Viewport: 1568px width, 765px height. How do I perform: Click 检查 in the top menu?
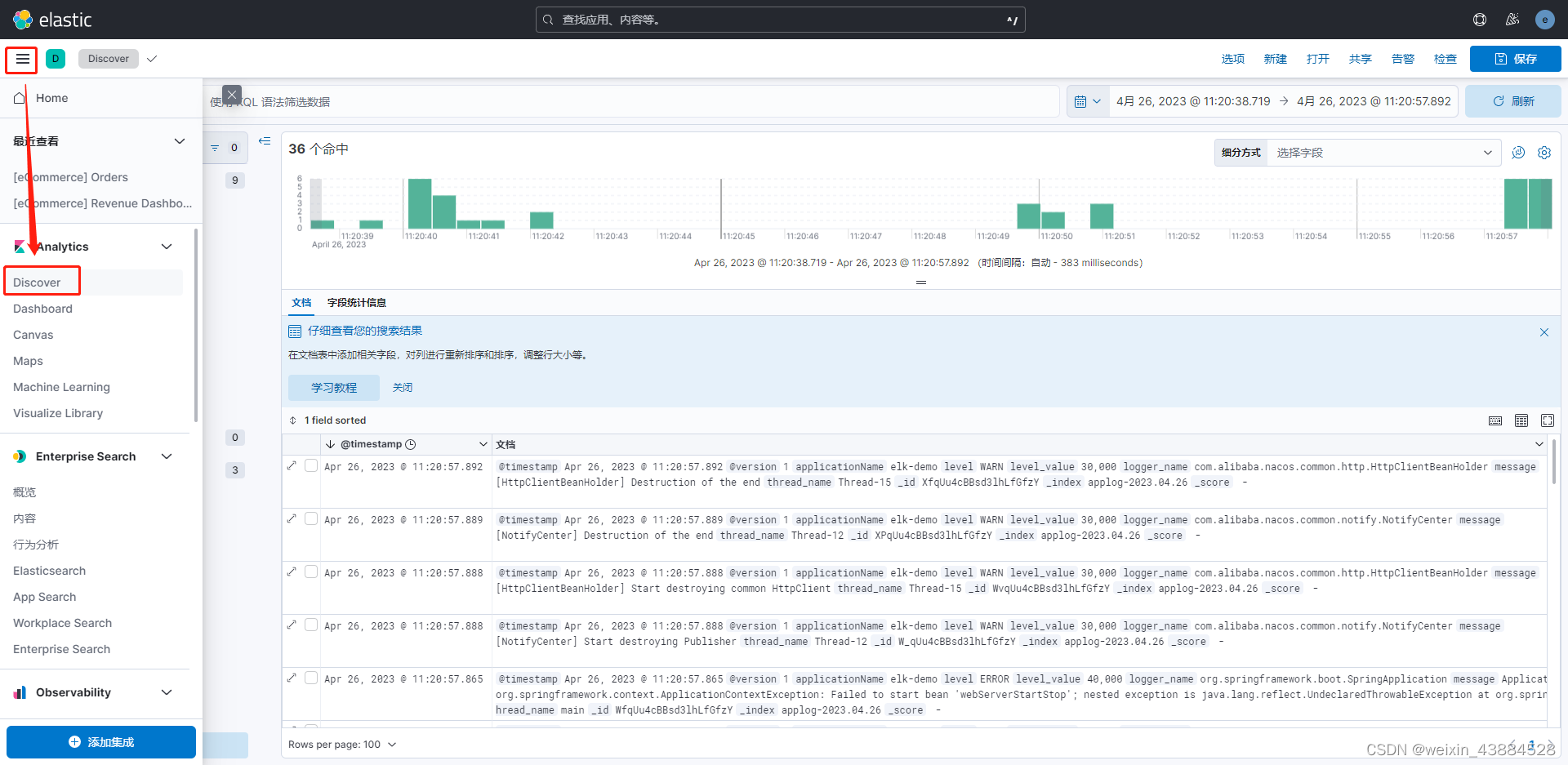[1445, 59]
